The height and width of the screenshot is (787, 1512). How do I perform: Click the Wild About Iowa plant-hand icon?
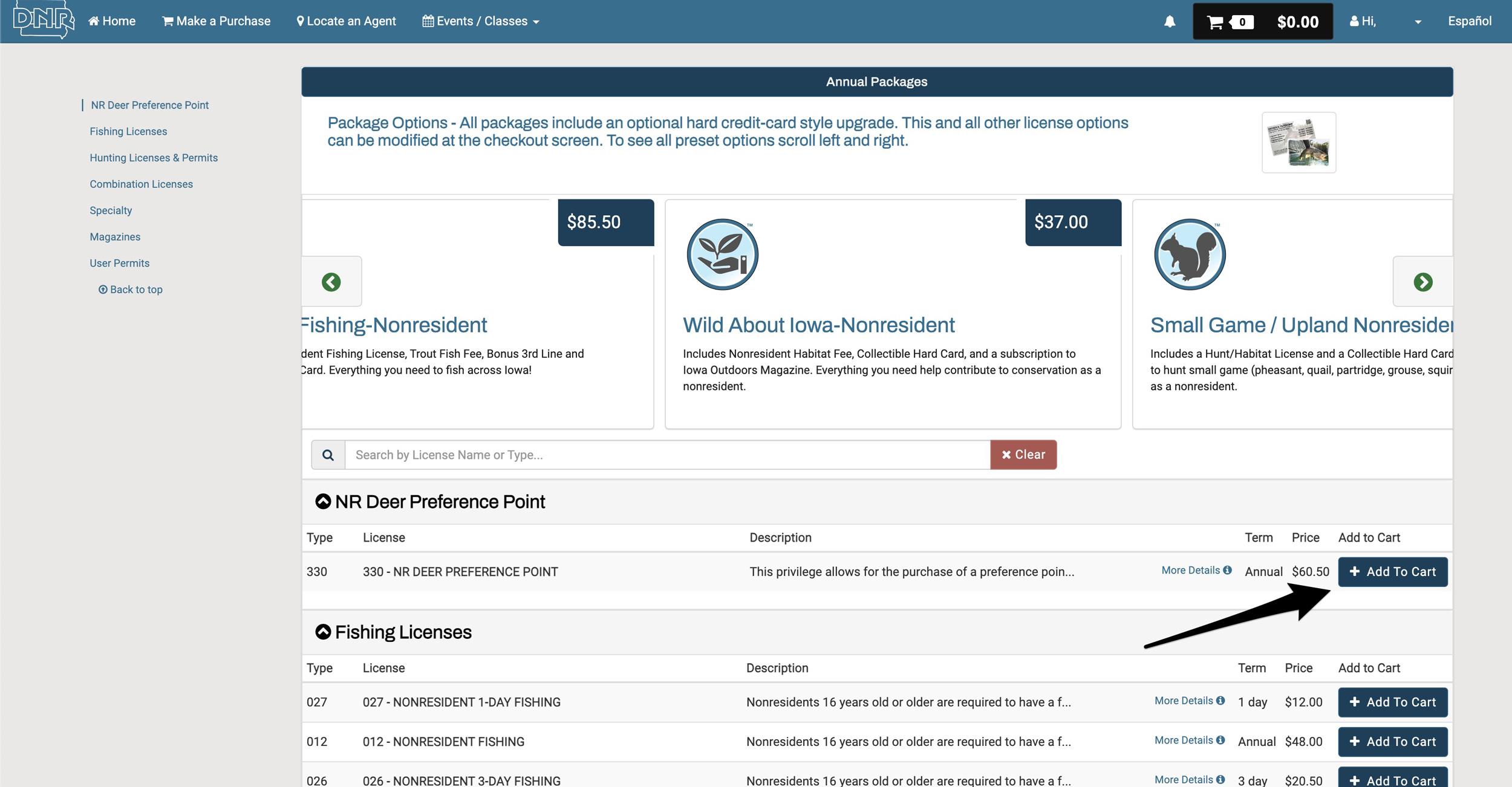[x=722, y=254]
